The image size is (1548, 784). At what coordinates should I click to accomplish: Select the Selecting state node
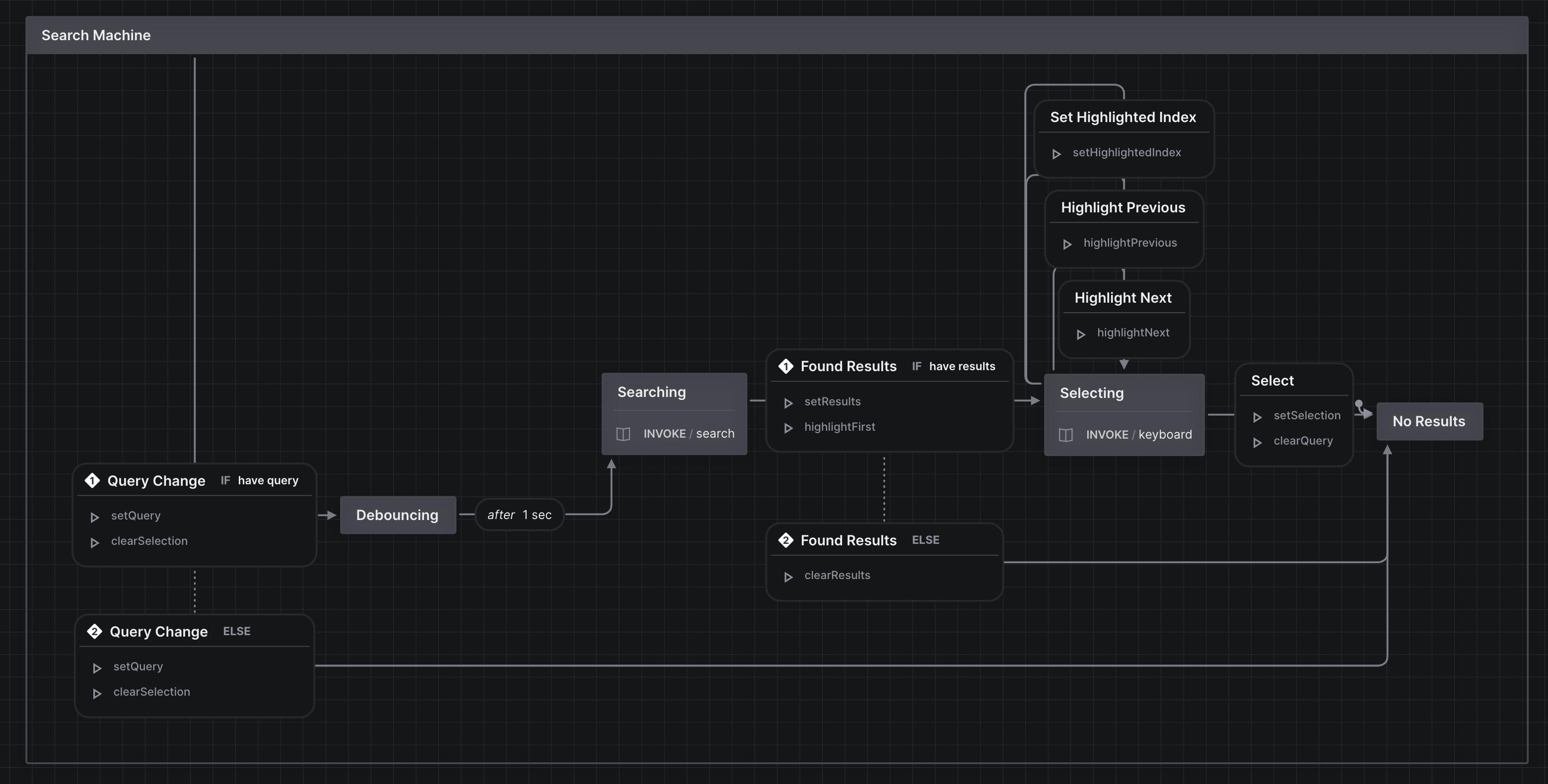[x=1124, y=414]
